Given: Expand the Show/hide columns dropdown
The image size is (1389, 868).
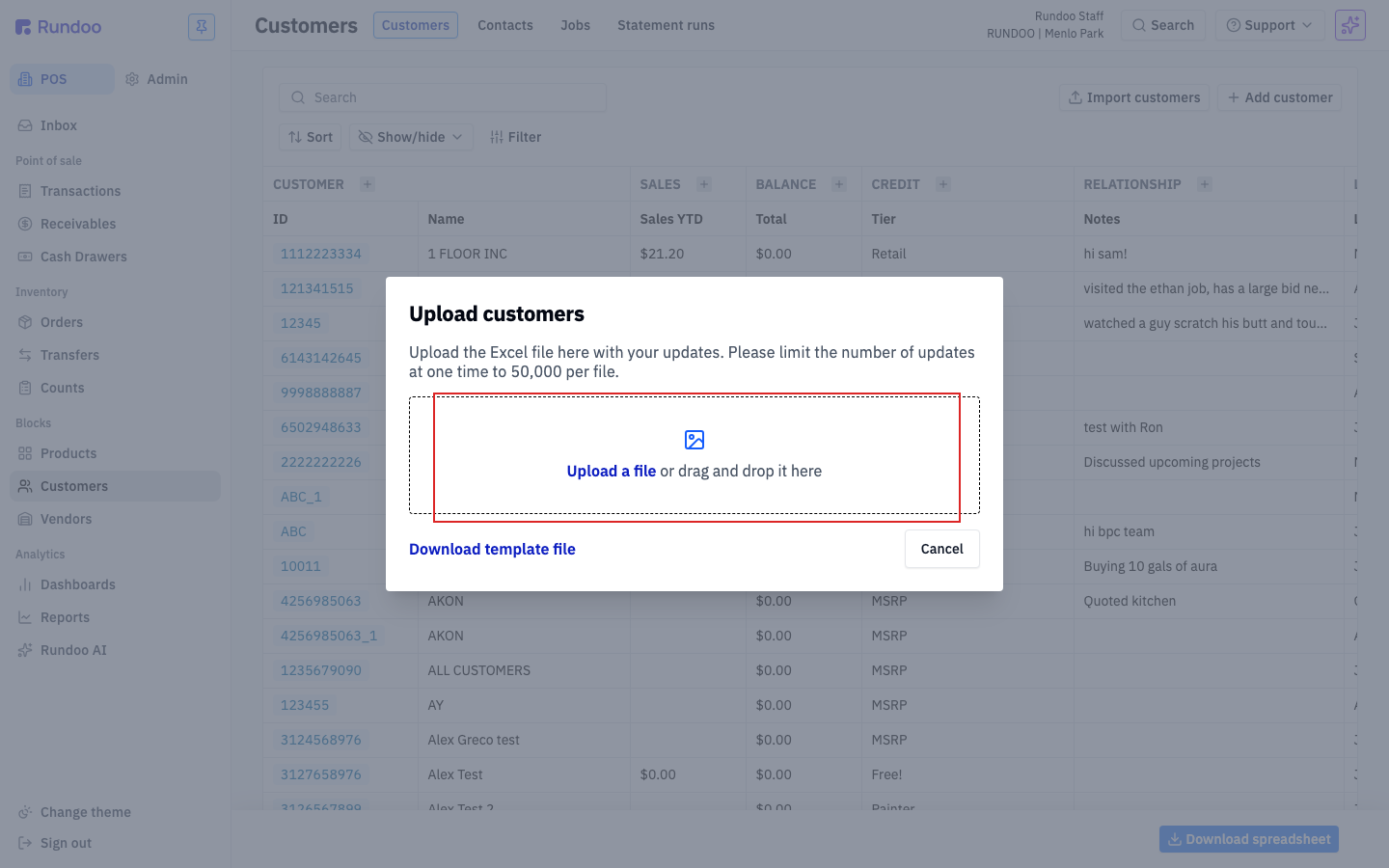Looking at the screenshot, I should point(411,137).
